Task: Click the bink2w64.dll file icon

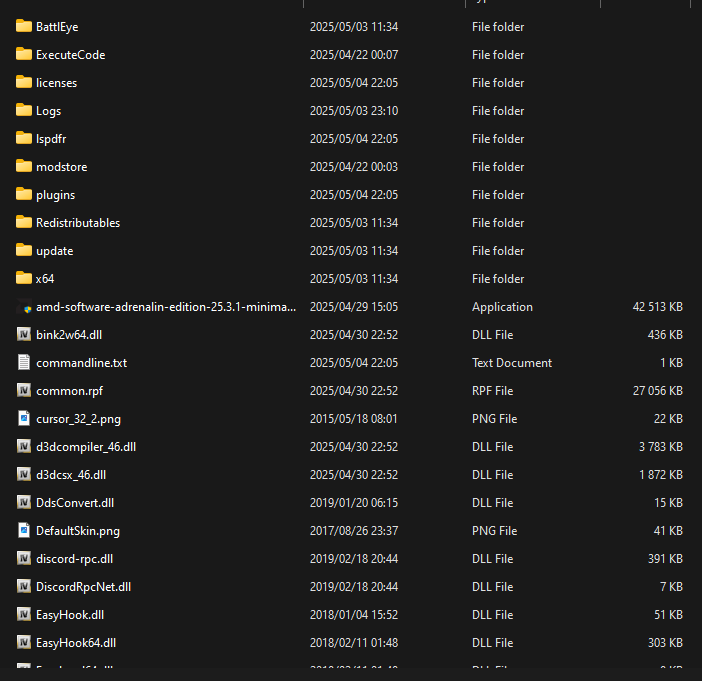Action: pyautogui.click(x=24, y=334)
